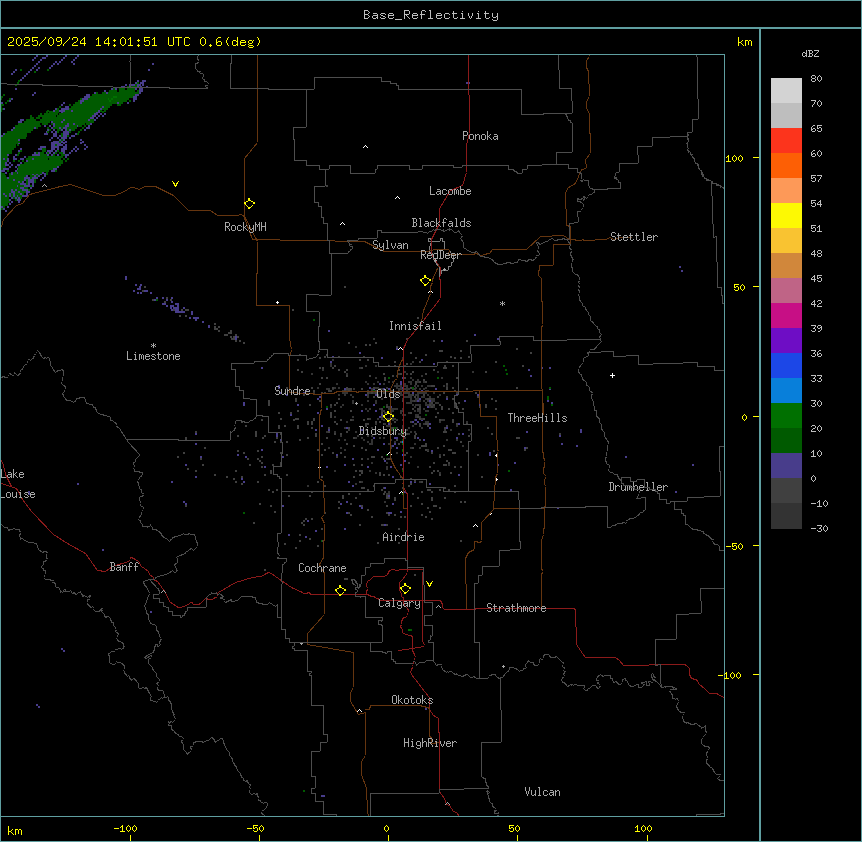Choose the purple 36-39 dBZ legend swatch
Screen dimensions: 862x842
pyautogui.click(x=786, y=340)
